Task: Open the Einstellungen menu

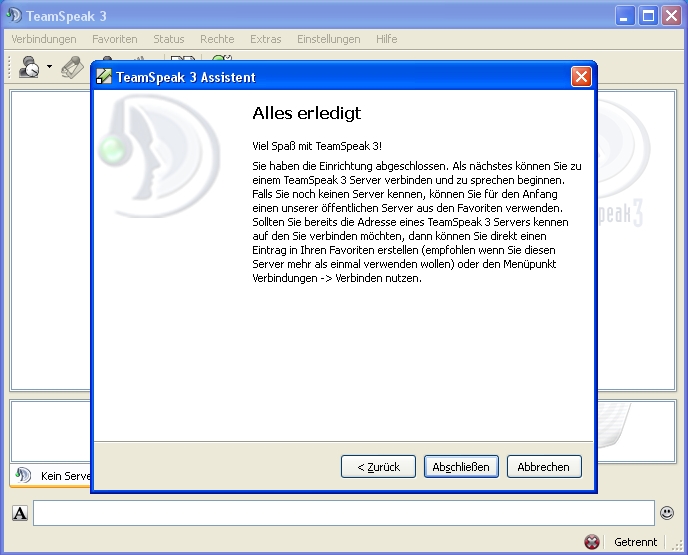Action: [329, 39]
